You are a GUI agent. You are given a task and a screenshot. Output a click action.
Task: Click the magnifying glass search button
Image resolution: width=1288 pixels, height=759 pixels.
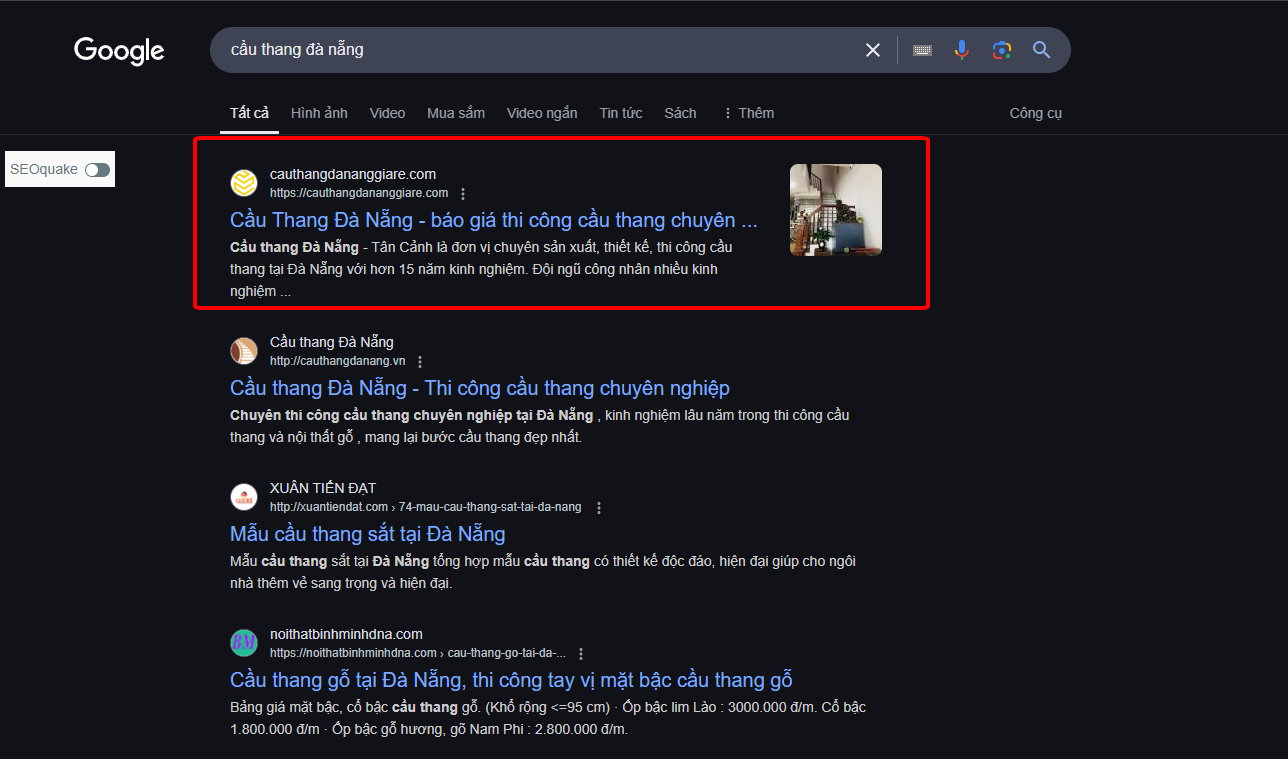[x=1042, y=50]
